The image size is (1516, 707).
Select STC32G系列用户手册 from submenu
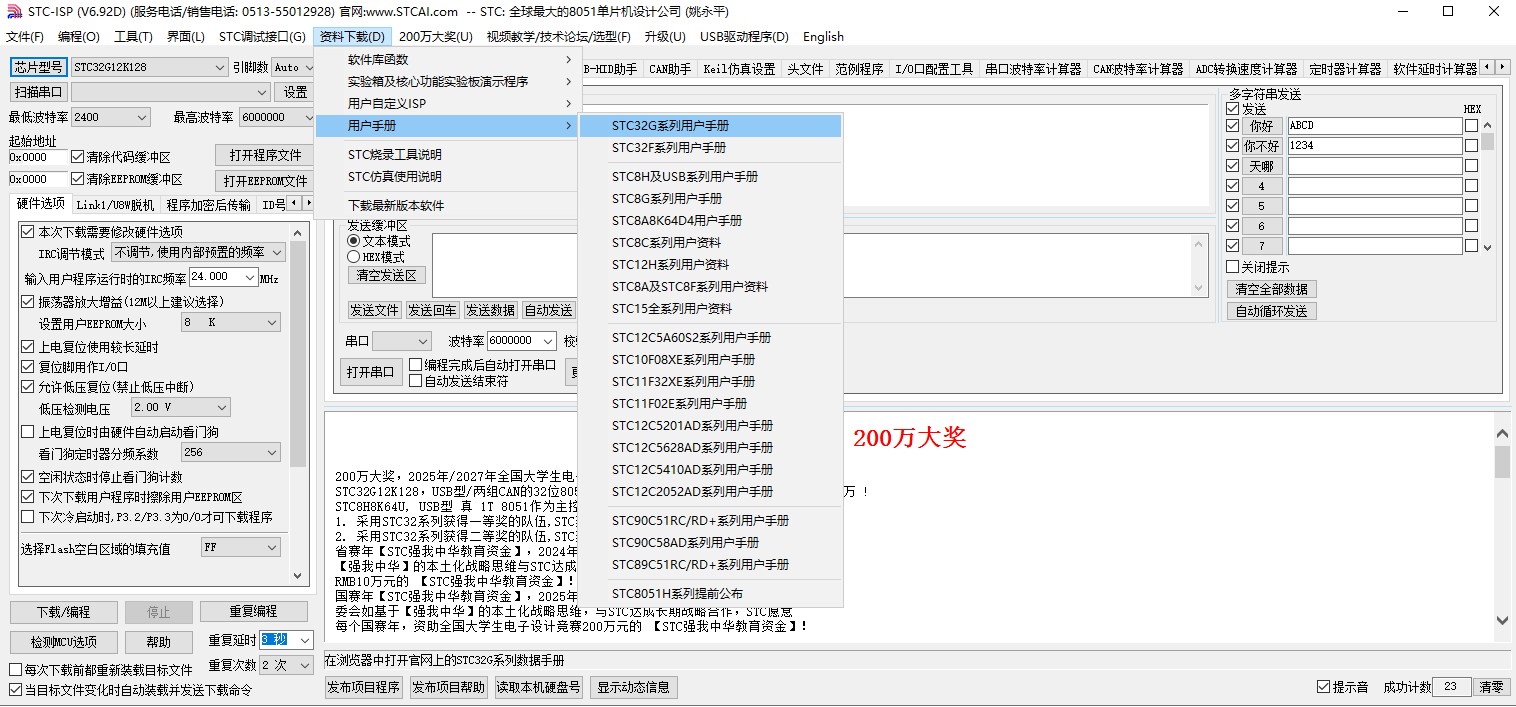pyautogui.click(x=711, y=126)
